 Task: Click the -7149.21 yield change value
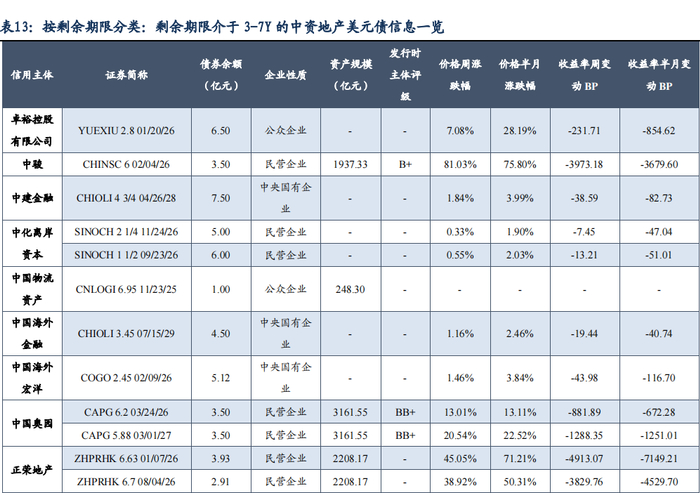pyautogui.click(x=659, y=459)
